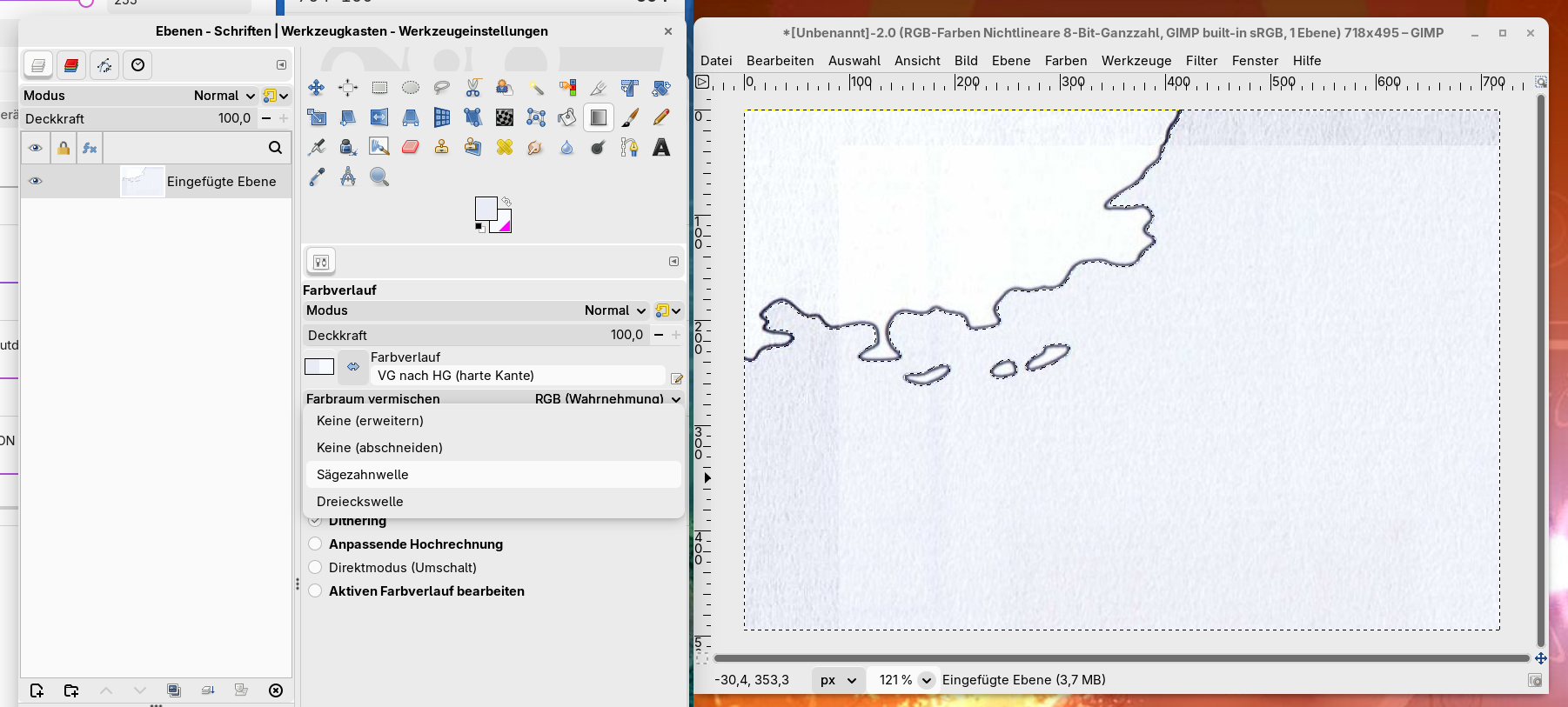1568x707 pixels.
Task: Toggle zoom image when window resizes
Action: pyautogui.click(x=1541, y=82)
